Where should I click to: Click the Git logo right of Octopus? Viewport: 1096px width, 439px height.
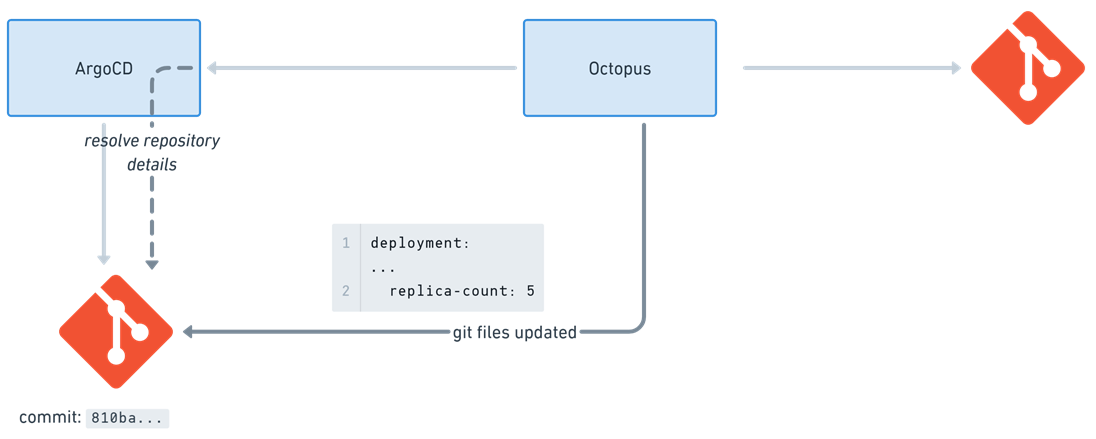coord(1028,68)
